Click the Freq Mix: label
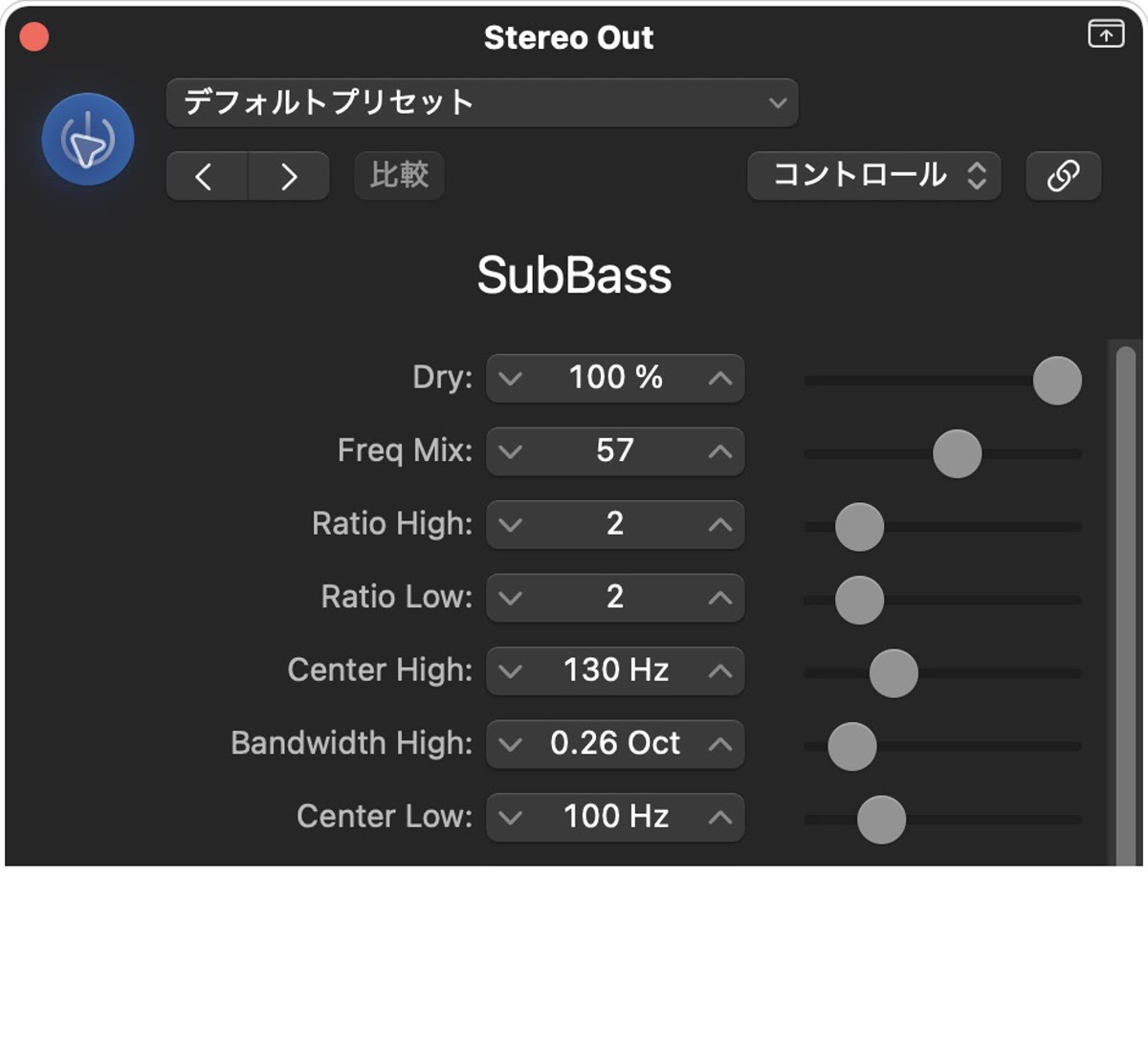1148x1054 pixels. coord(405,450)
